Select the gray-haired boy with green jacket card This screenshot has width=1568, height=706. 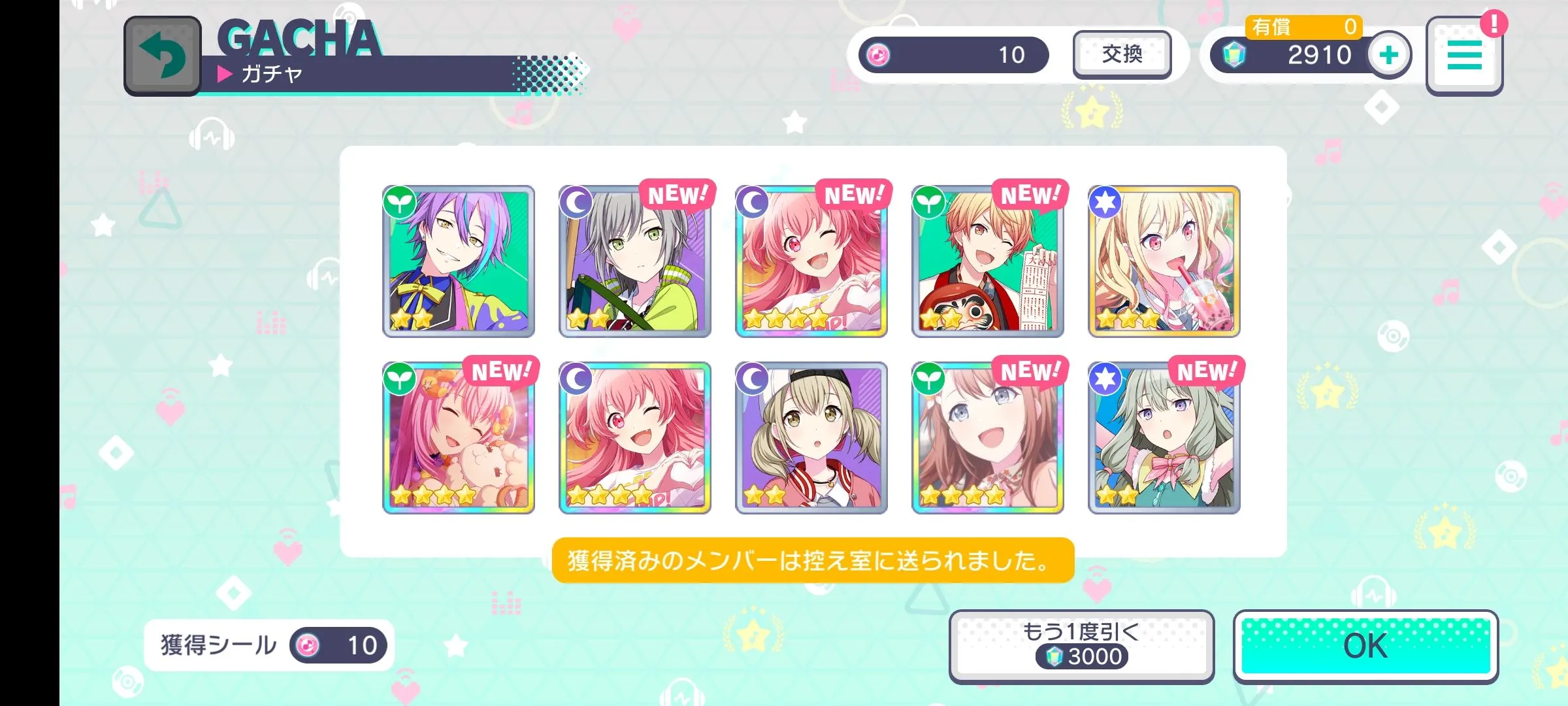(635, 261)
